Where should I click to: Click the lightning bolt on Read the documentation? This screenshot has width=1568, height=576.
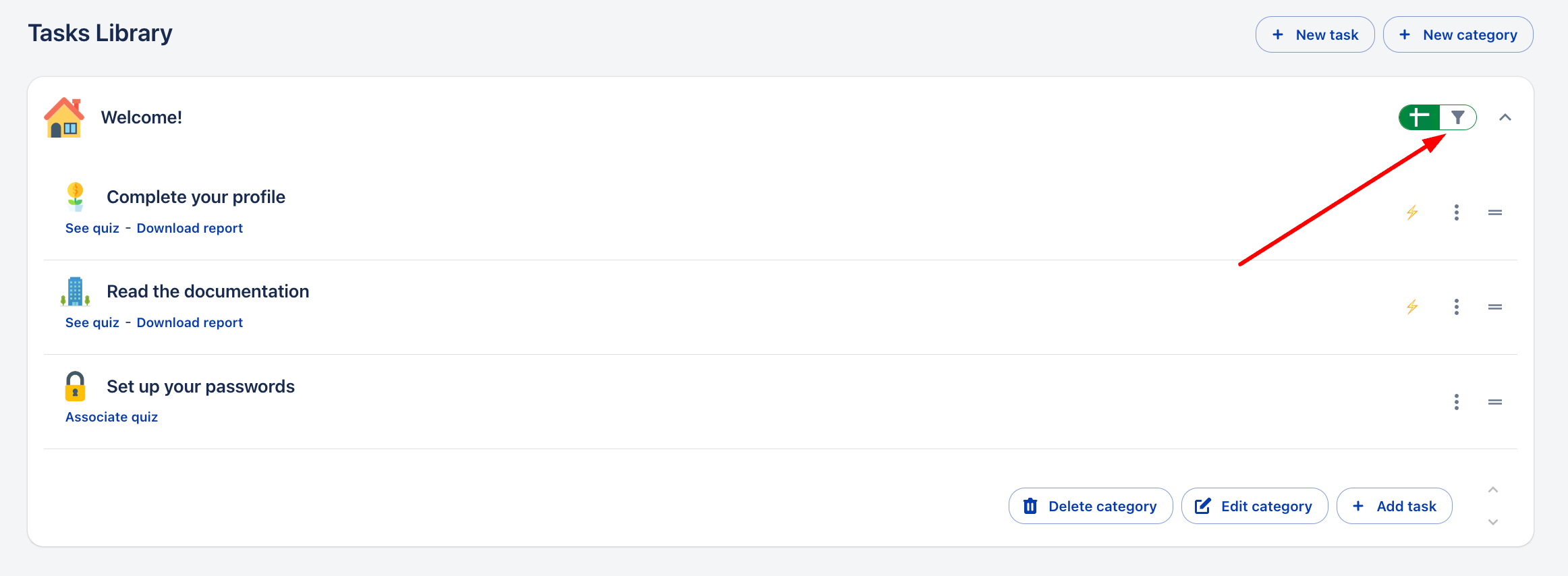tap(1412, 307)
